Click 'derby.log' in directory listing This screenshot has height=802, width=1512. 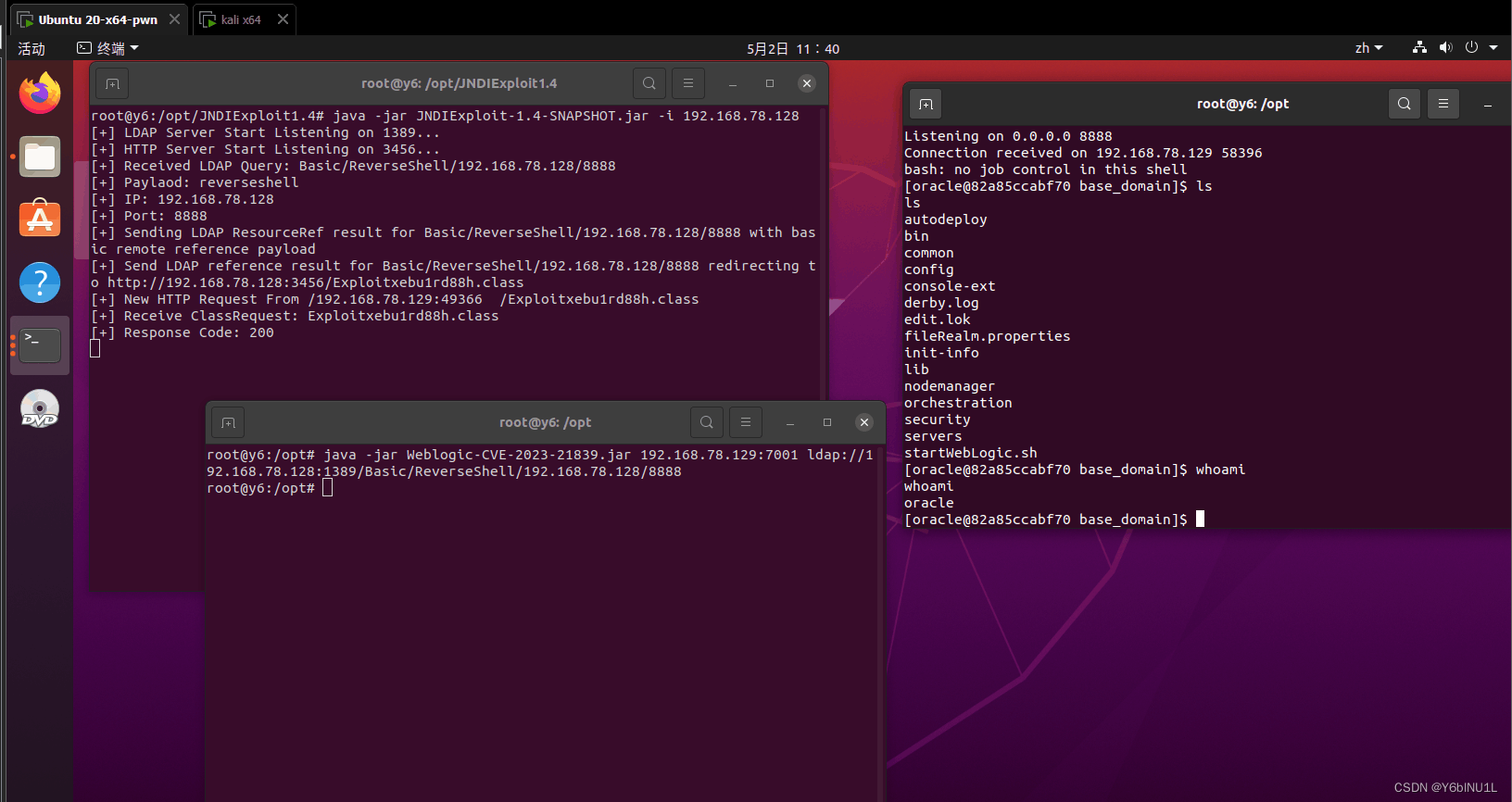(941, 303)
